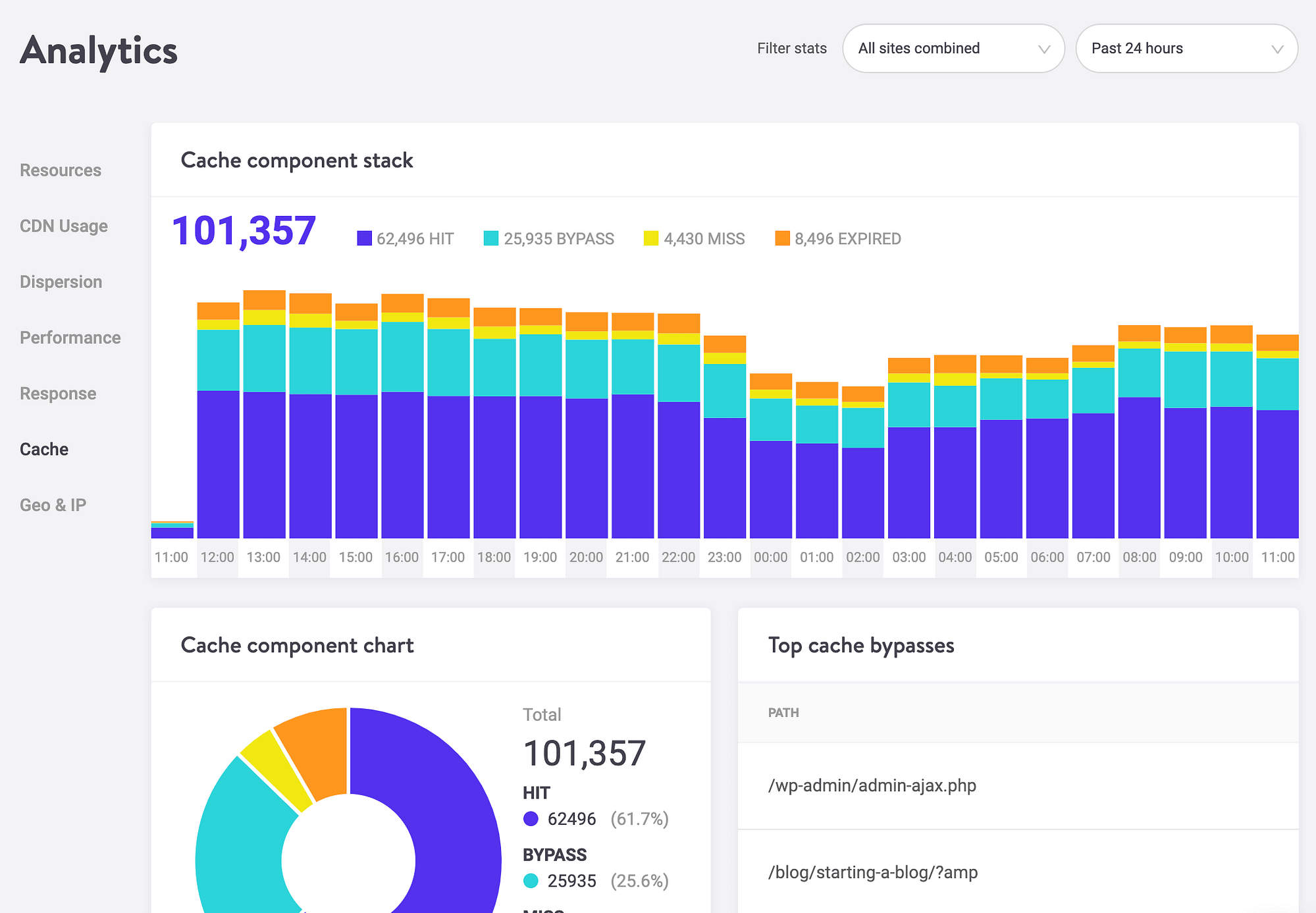Screen dimensions: 1316x913
Task: Select Dispersion in the sidebar
Action: (x=61, y=282)
